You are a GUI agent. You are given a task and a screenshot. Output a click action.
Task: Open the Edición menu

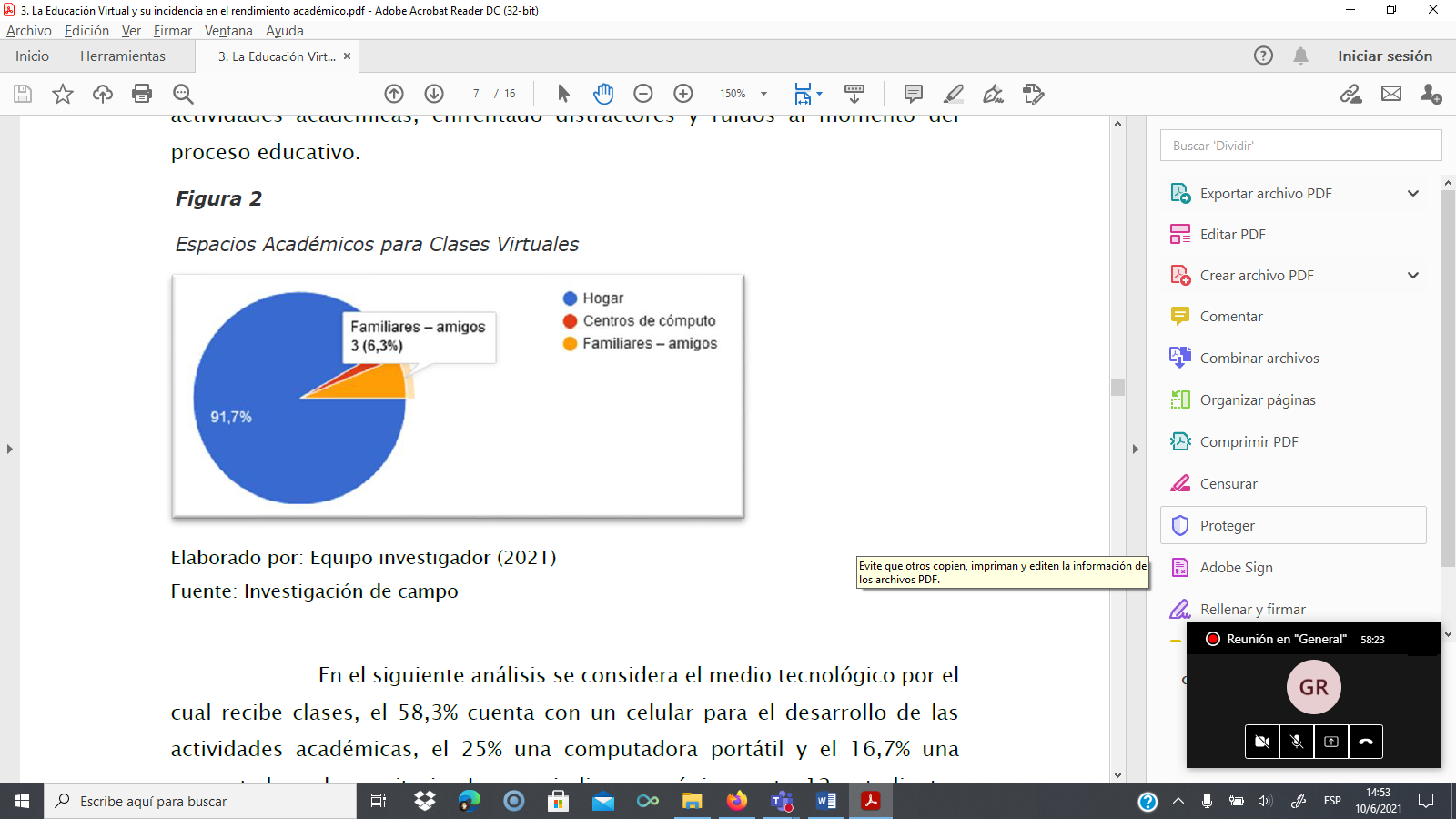[x=86, y=30]
